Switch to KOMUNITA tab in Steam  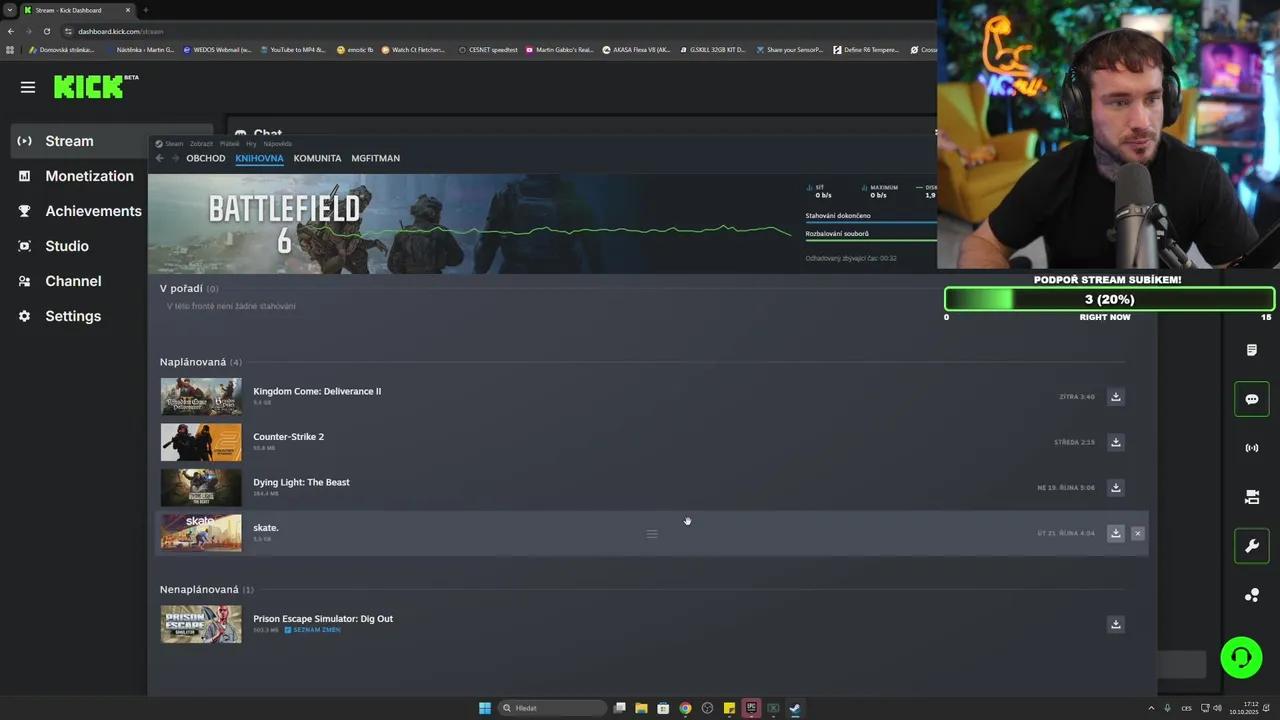(317, 158)
